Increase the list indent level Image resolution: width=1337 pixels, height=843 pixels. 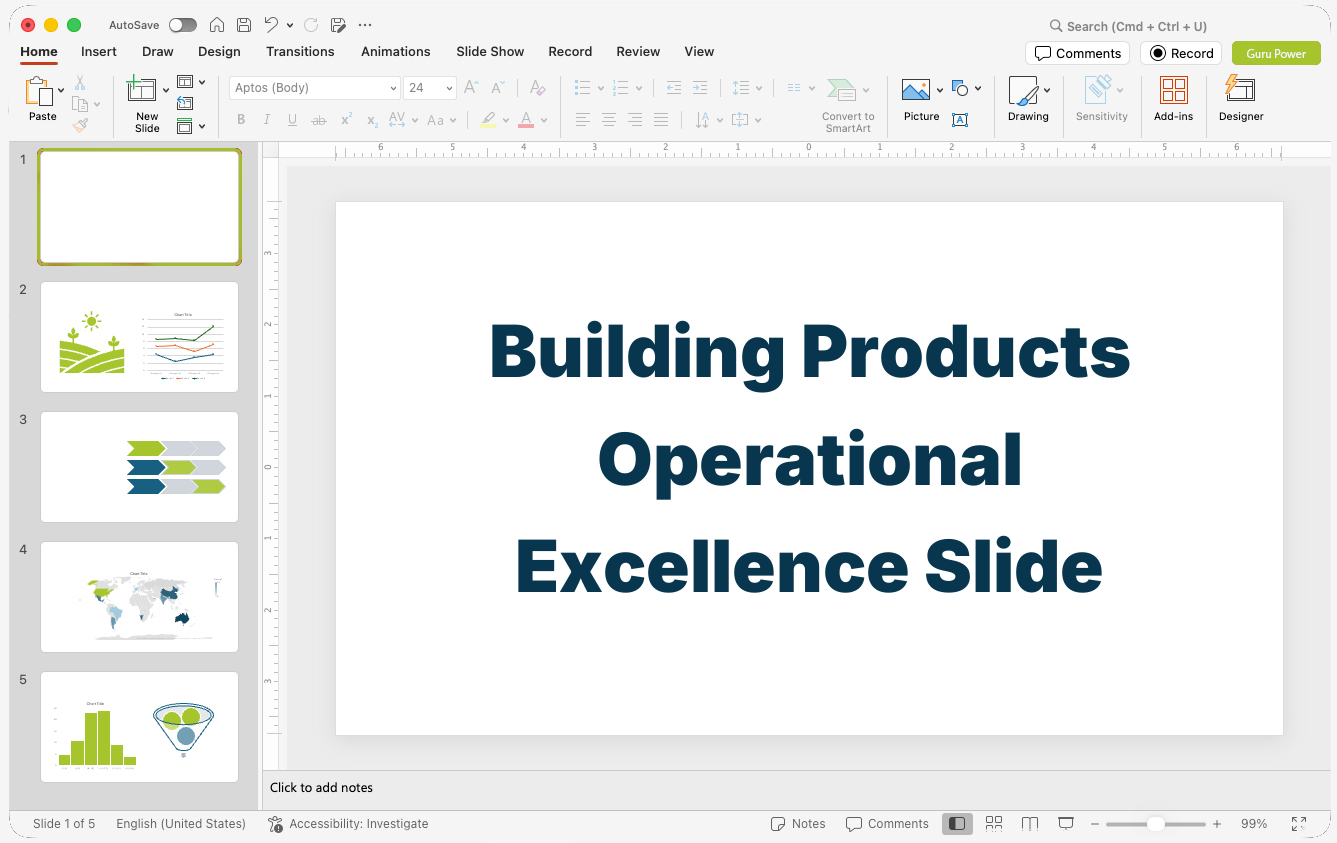pos(700,88)
